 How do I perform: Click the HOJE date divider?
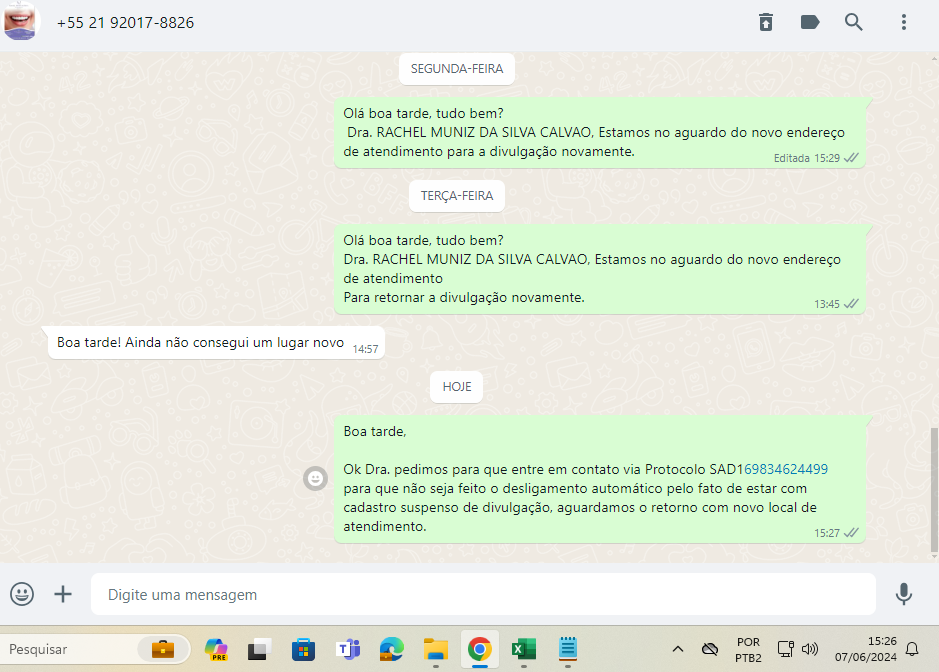[457, 387]
